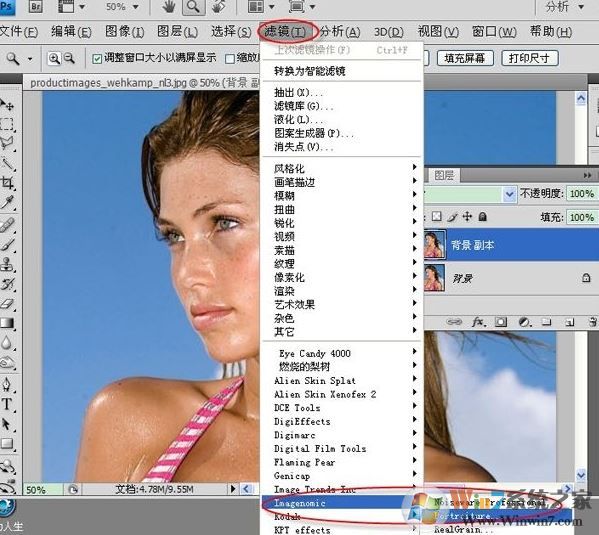Select the Pen tool
599x535 pixels.
point(7,384)
